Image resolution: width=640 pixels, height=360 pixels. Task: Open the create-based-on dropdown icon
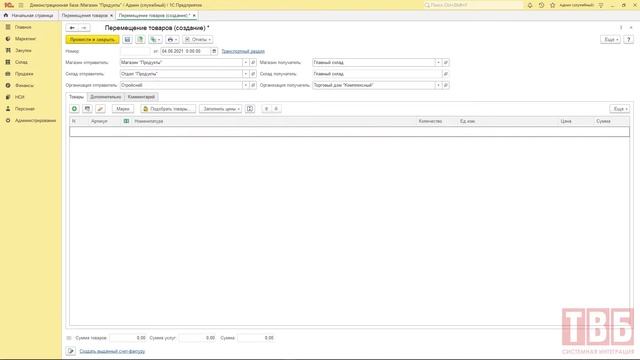point(155,40)
